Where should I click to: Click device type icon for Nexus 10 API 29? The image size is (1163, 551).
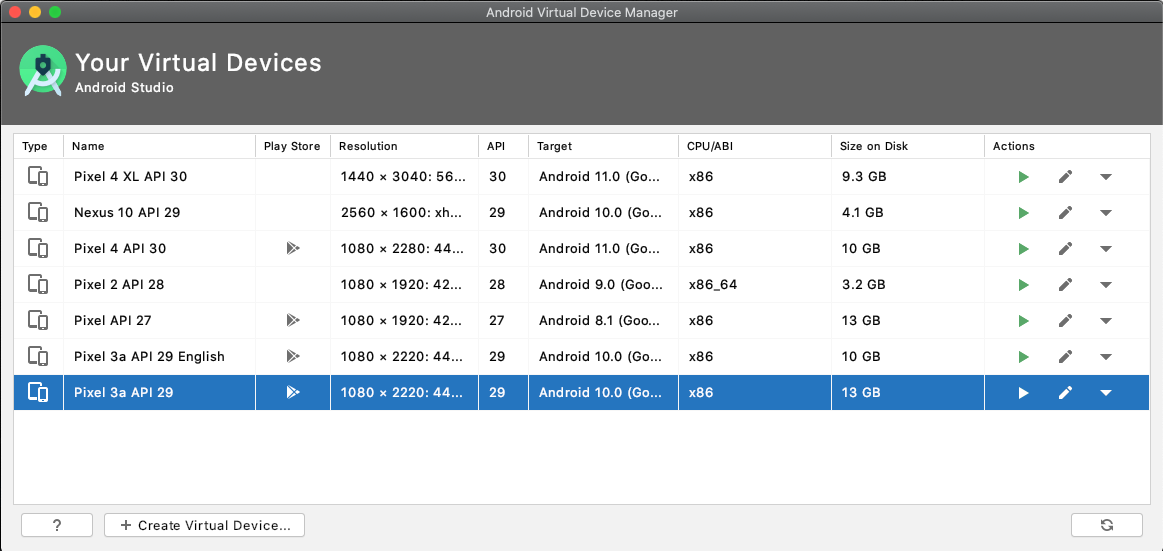[38, 213]
